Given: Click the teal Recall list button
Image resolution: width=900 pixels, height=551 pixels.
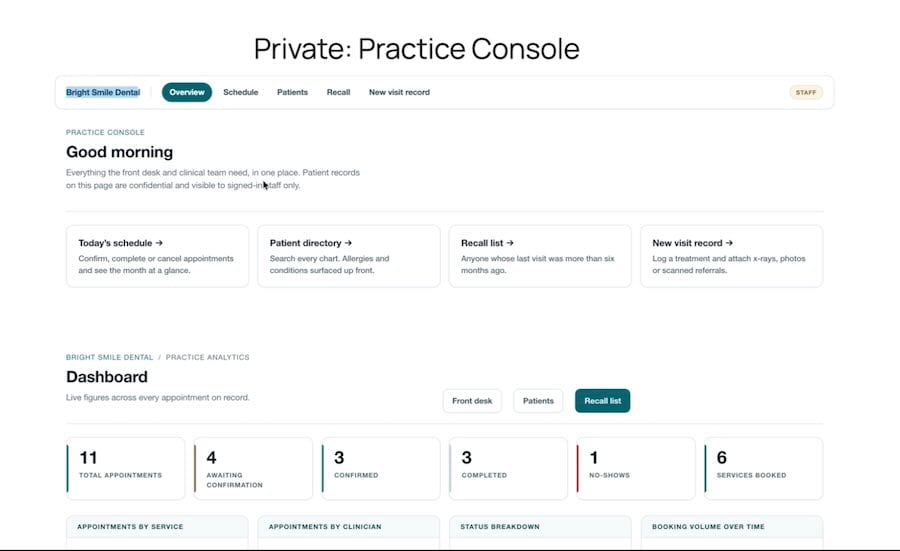Looking at the screenshot, I should coord(602,401).
